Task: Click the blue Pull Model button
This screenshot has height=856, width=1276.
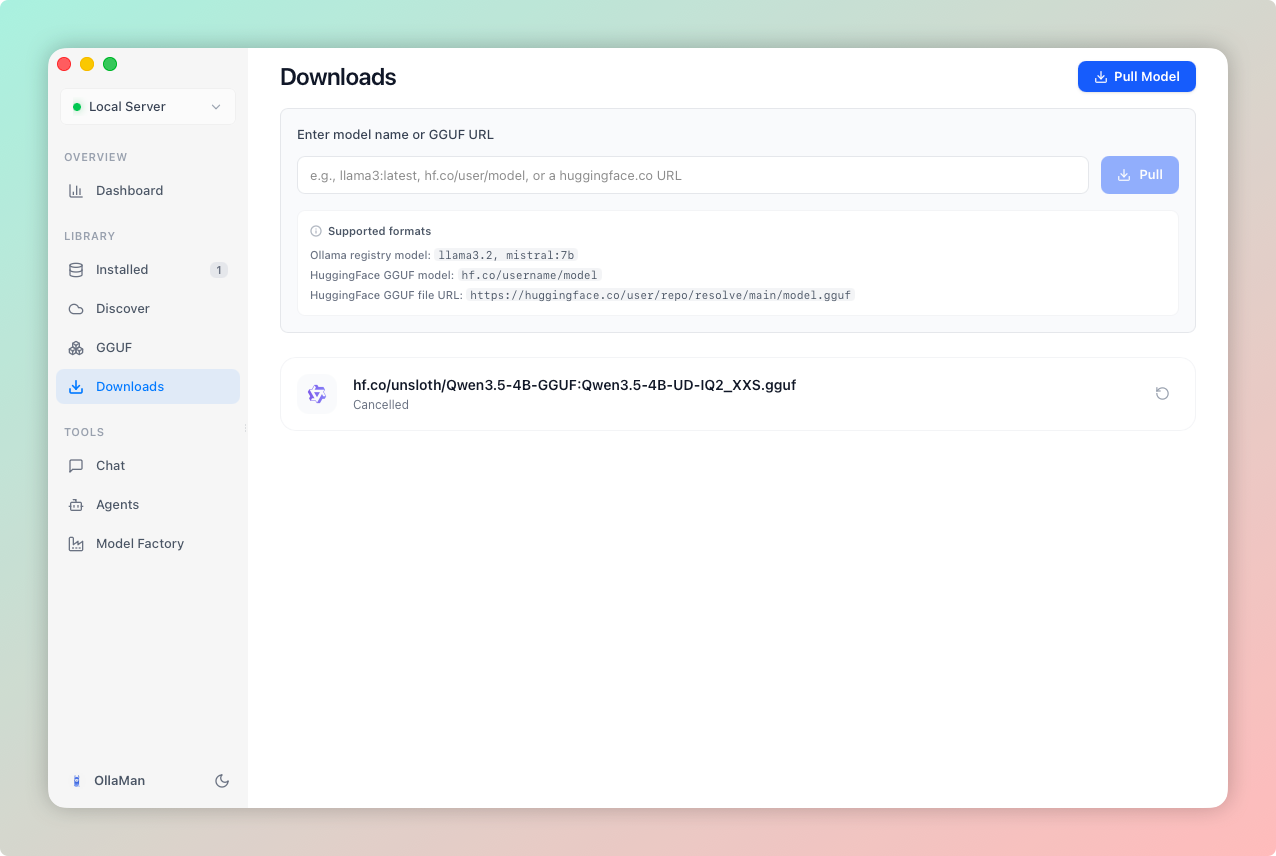Action: (x=1137, y=77)
